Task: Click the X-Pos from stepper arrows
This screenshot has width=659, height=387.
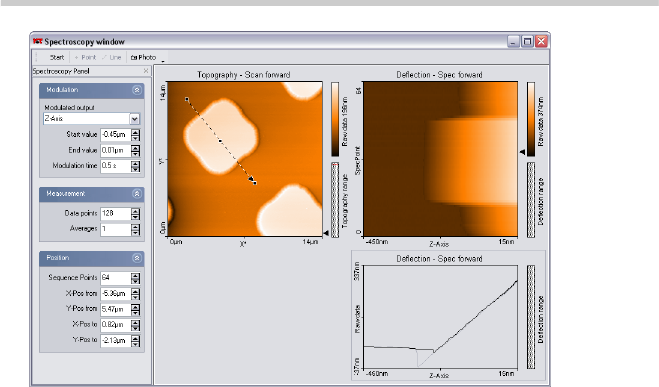Action: [135, 294]
